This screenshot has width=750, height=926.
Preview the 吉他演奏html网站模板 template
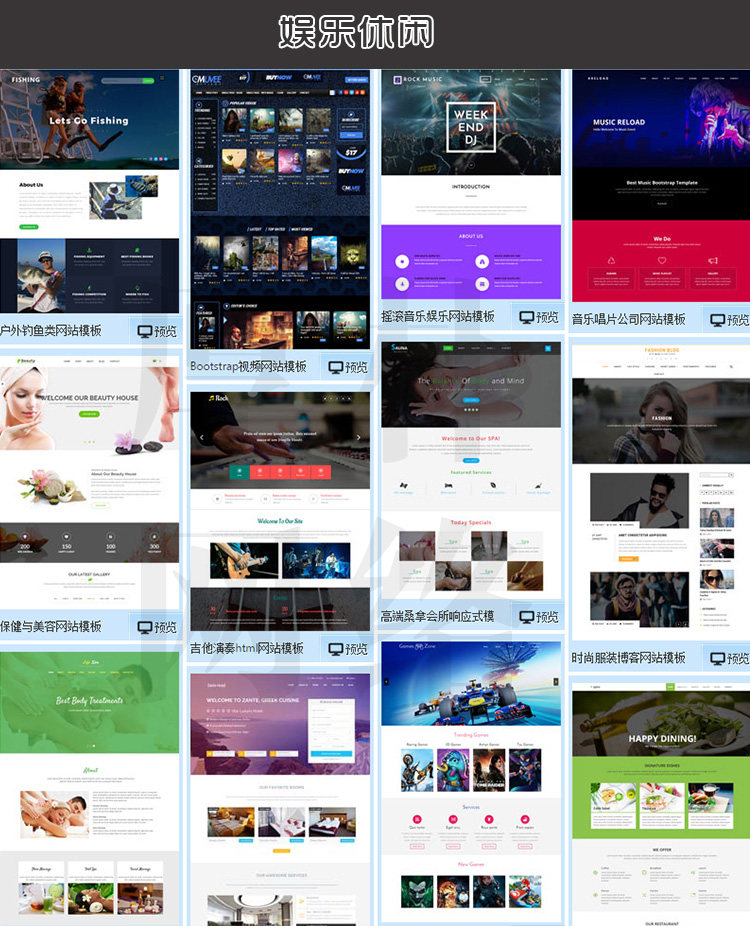pyautogui.click(x=348, y=649)
